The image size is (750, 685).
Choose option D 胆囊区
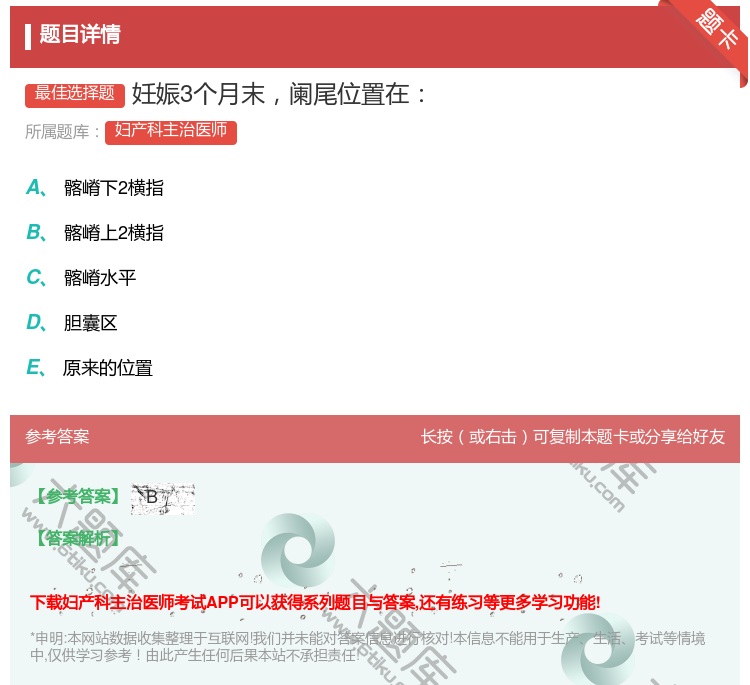(72, 323)
